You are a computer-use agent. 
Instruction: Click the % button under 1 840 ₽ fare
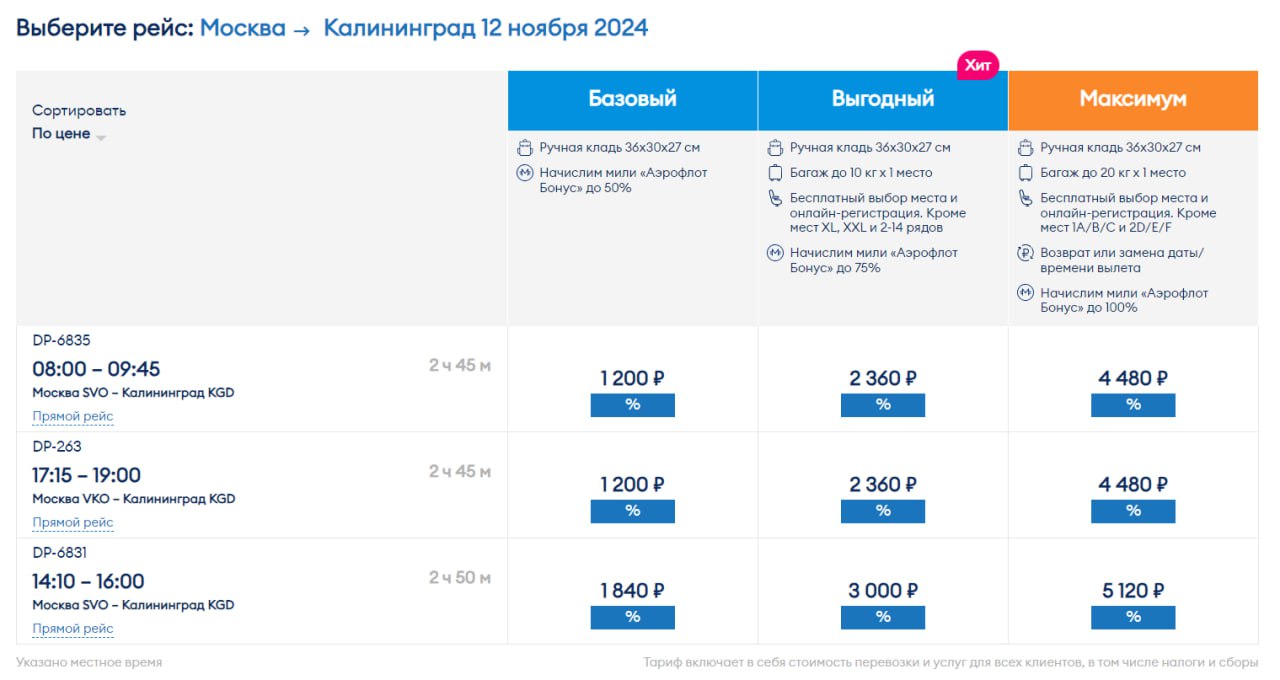[632, 617]
